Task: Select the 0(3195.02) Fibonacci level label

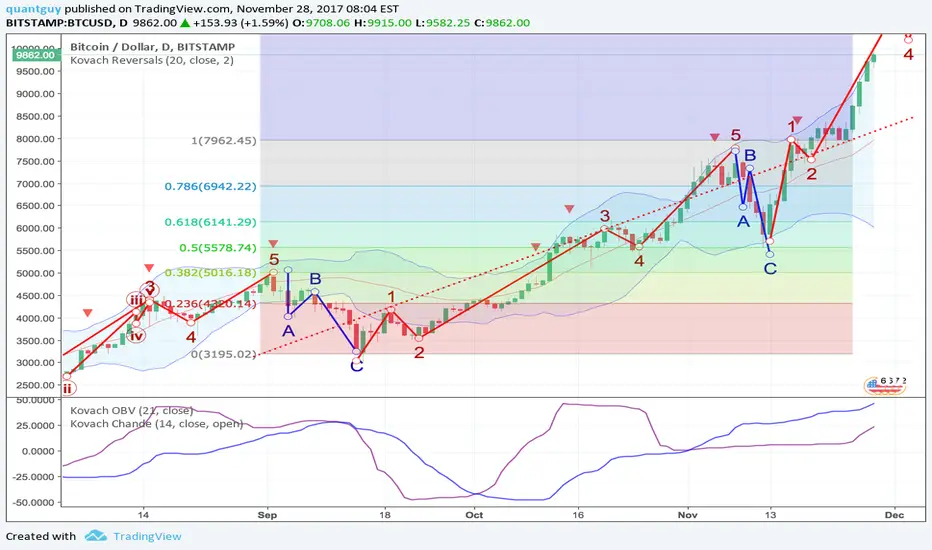Action: [x=223, y=354]
